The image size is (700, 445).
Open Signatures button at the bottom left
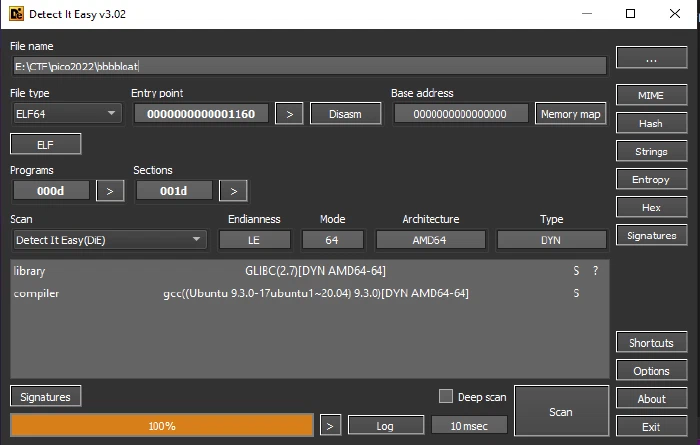(46, 396)
